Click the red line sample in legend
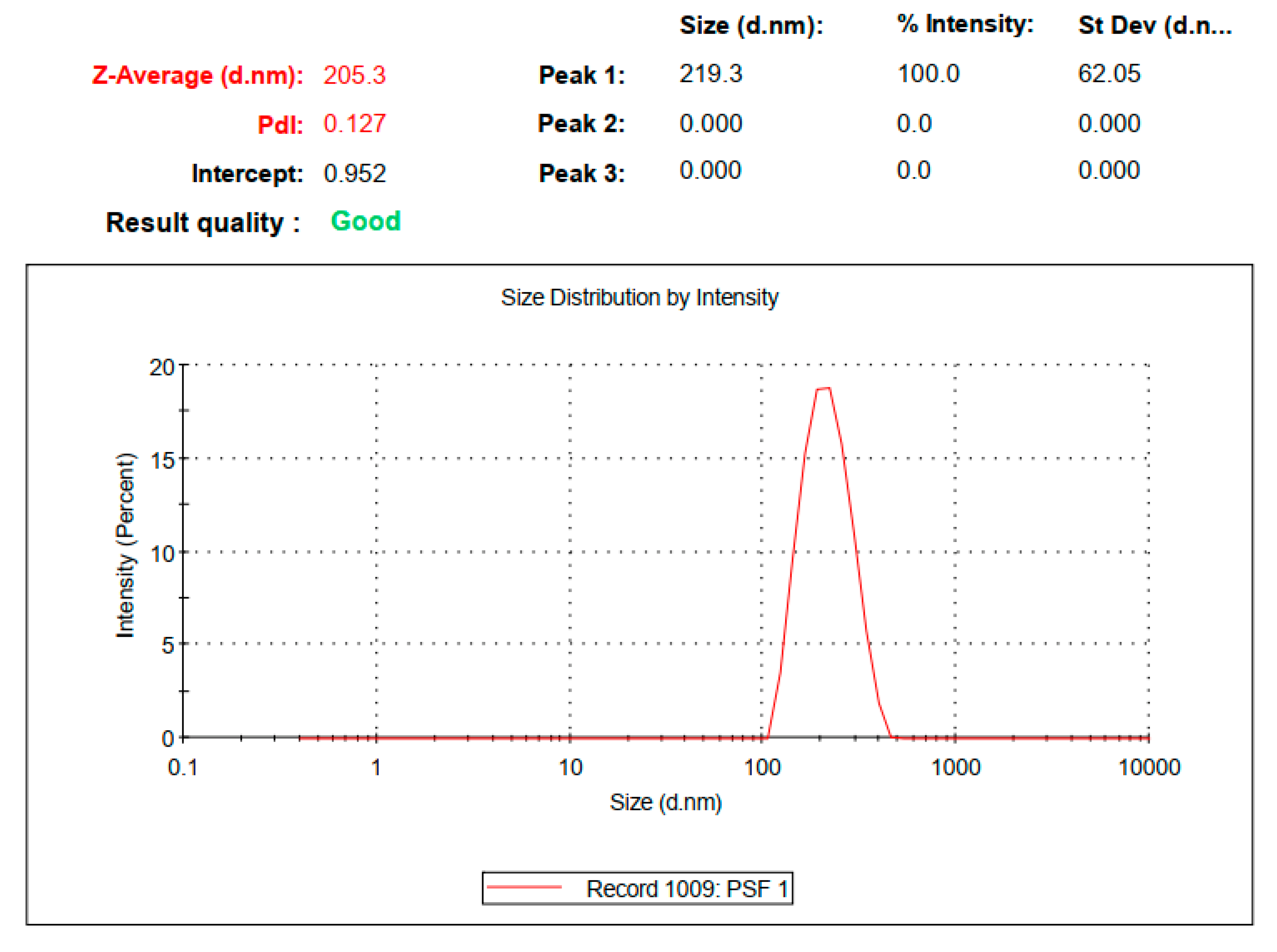This screenshot has width=1277, height=952. 524,887
